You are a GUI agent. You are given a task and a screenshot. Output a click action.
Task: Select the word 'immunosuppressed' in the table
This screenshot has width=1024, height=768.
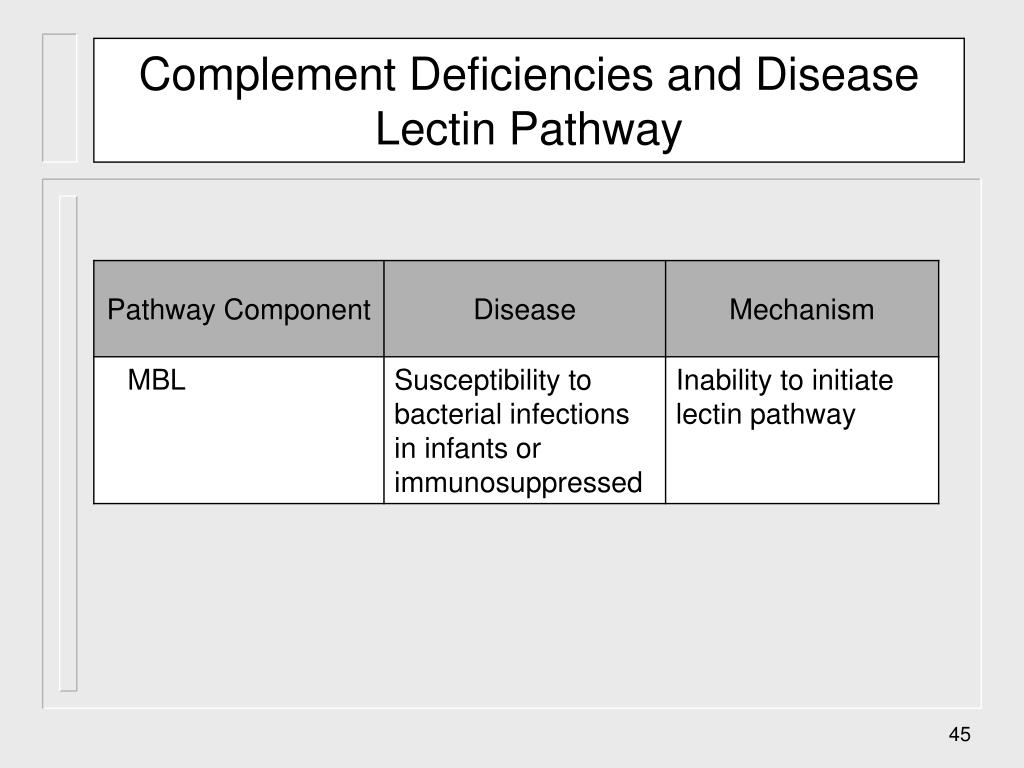(518, 483)
